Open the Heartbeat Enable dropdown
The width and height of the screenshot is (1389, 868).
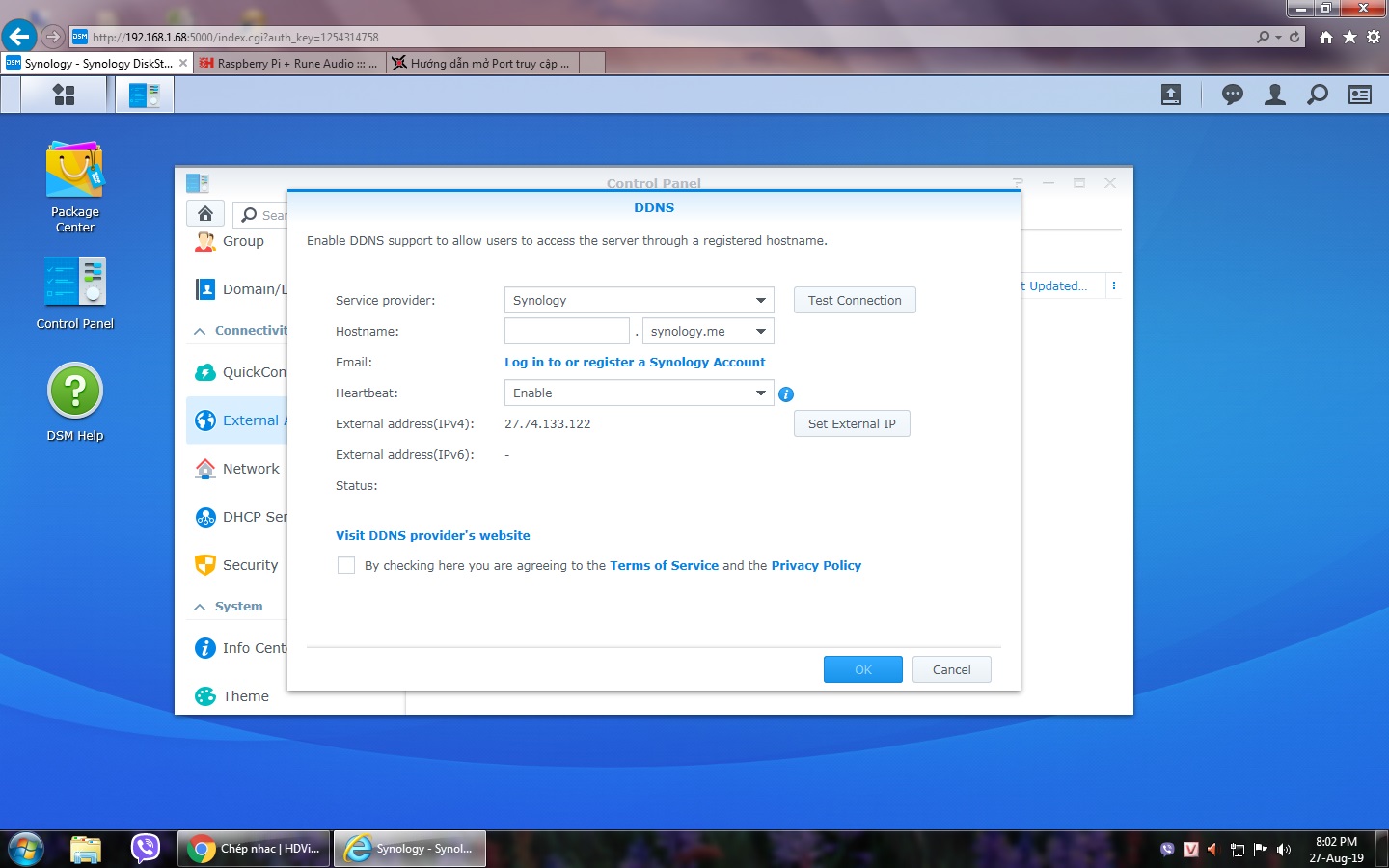click(x=640, y=393)
